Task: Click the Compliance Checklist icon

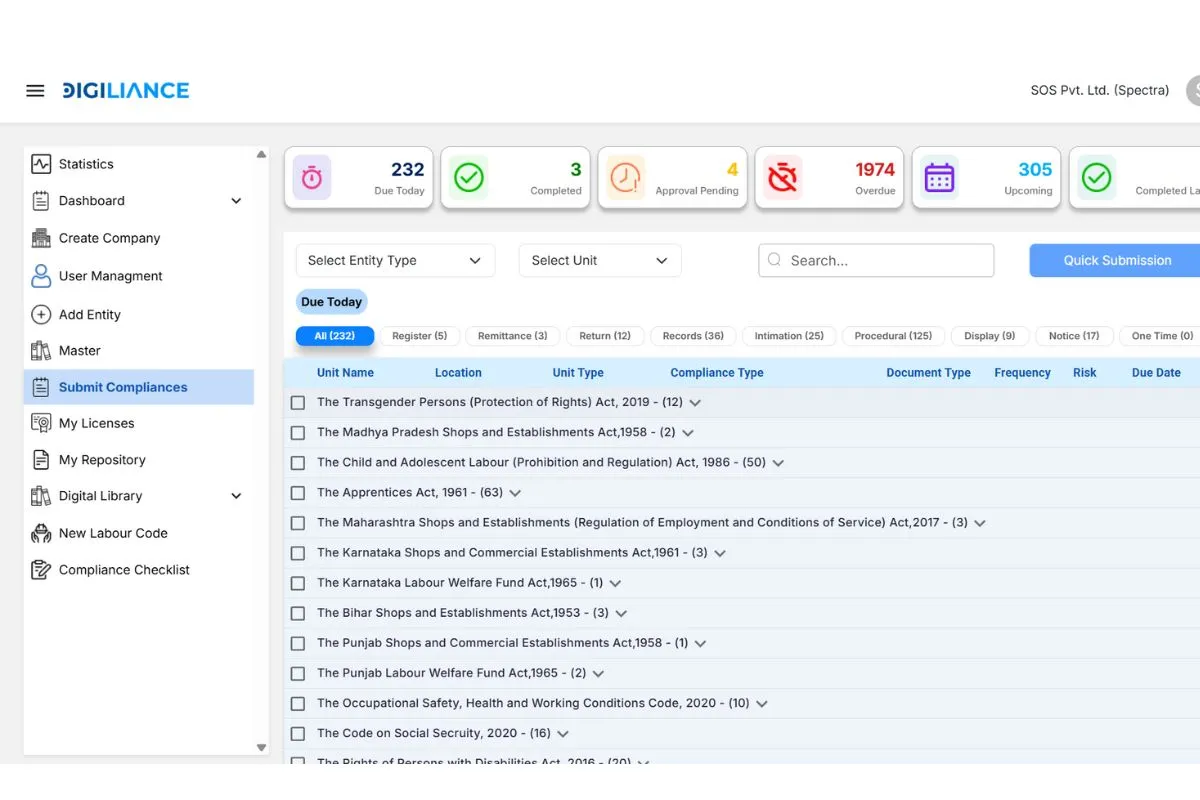Action: click(41, 570)
